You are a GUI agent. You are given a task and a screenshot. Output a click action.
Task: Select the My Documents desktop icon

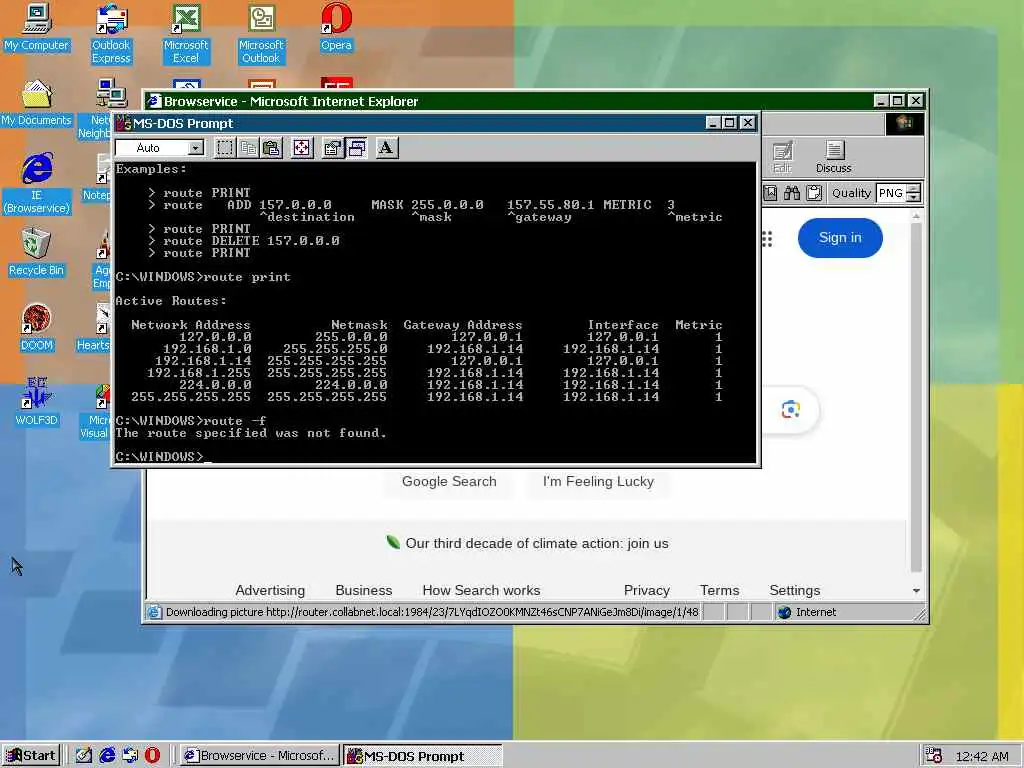[37, 103]
